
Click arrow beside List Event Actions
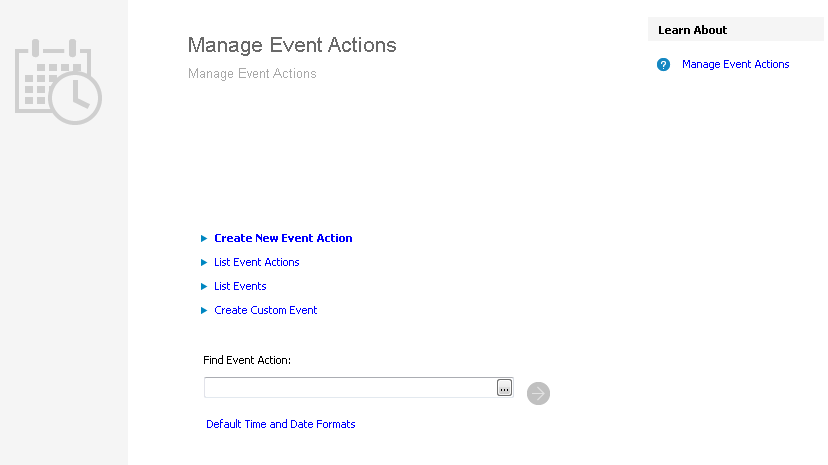coord(204,263)
